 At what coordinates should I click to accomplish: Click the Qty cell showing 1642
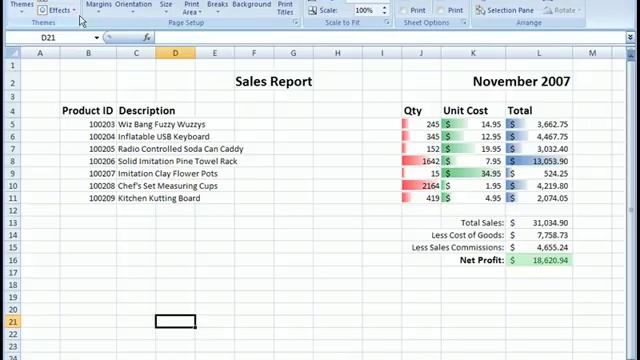point(421,161)
